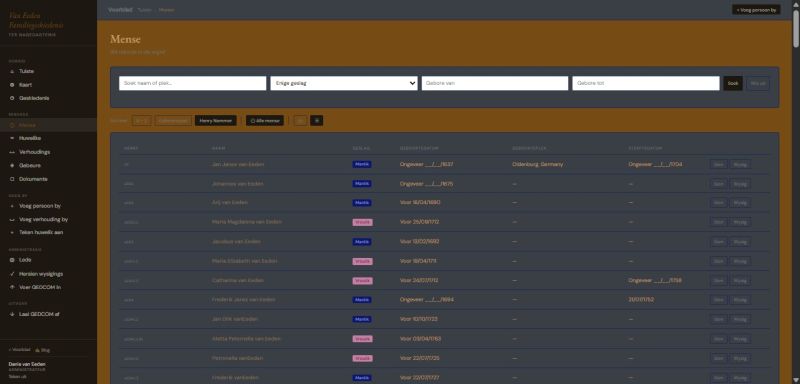Click the Jan Janse van Eeden name link

tap(238, 165)
